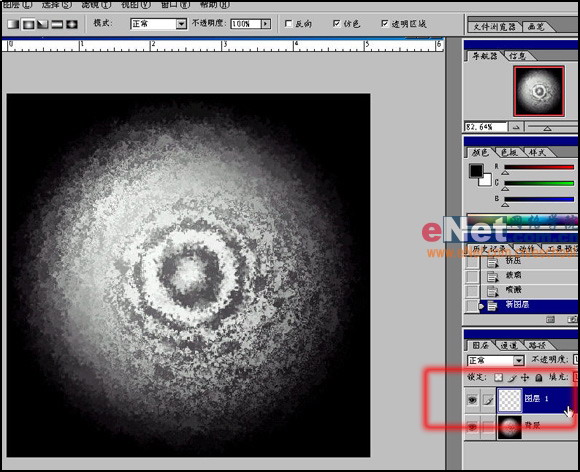Toggle the 仿色 checkbox
Screen dimensions: 580x472
[x=337, y=24]
